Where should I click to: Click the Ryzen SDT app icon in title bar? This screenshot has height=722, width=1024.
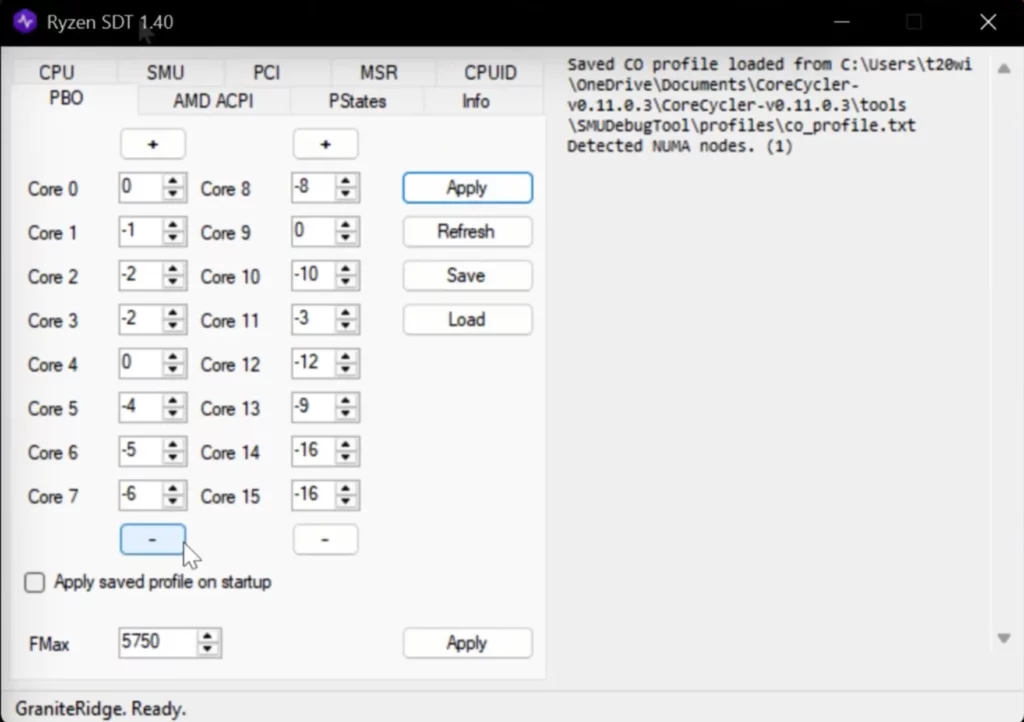pyautogui.click(x=24, y=21)
